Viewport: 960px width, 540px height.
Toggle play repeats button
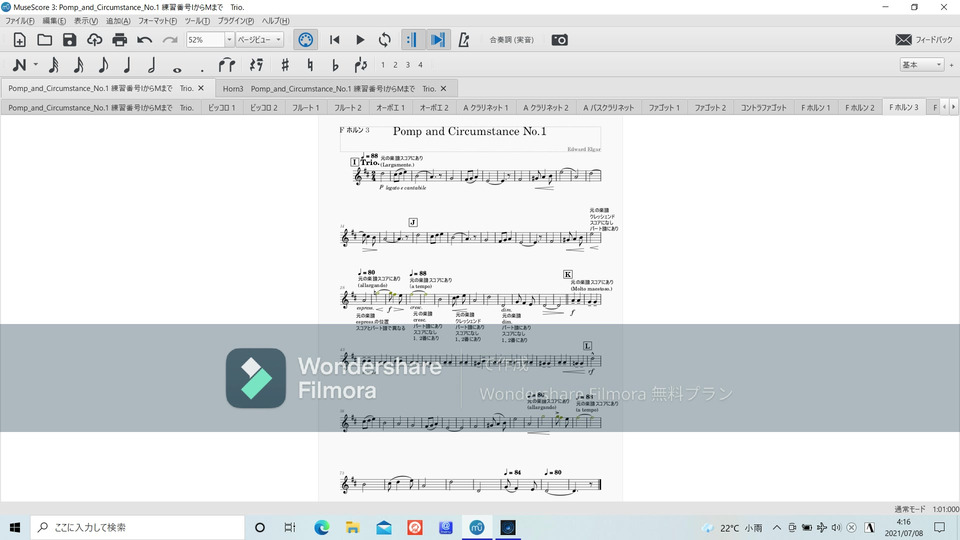pos(411,40)
